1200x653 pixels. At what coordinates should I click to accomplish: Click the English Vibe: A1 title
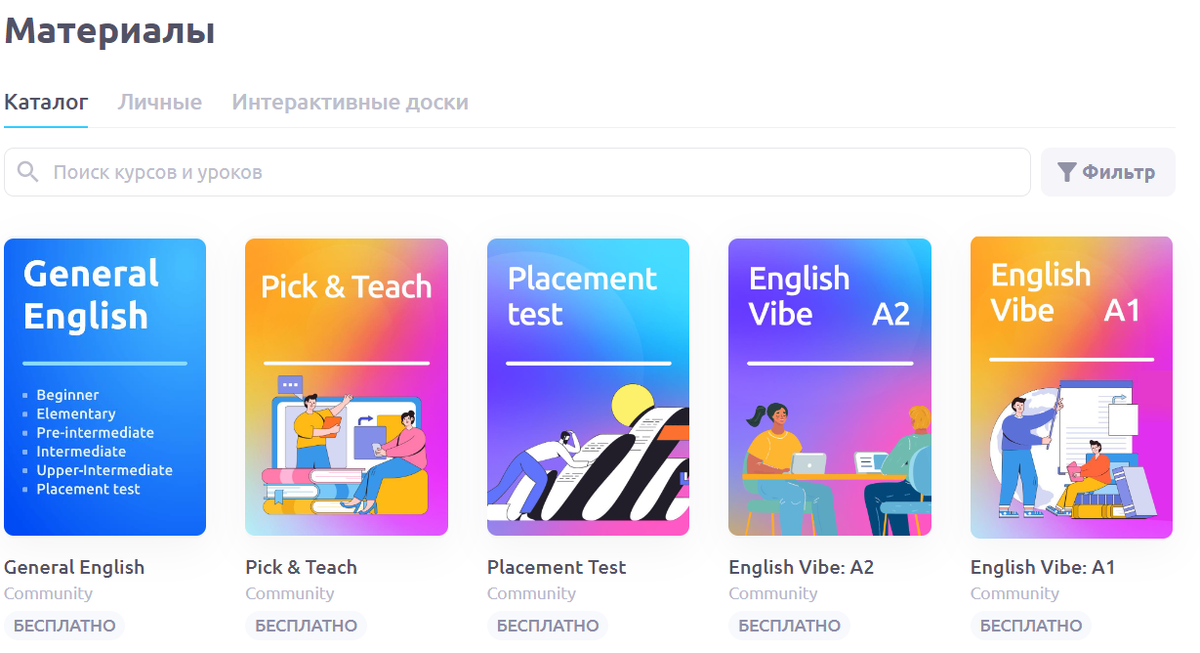(x=1042, y=567)
